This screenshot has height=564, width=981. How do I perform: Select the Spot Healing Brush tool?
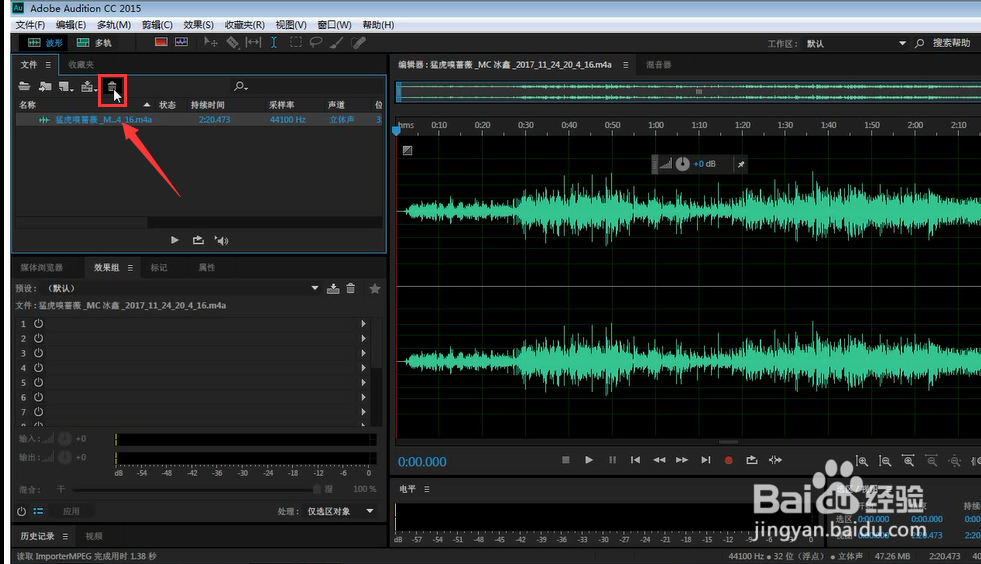358,43
